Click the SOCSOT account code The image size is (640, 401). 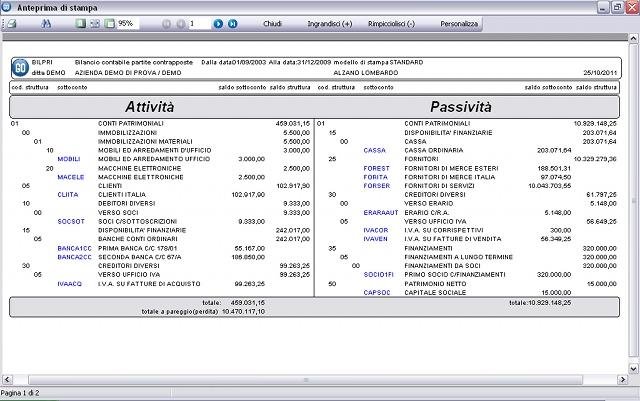pyautogui.click(x=71, y=221)
